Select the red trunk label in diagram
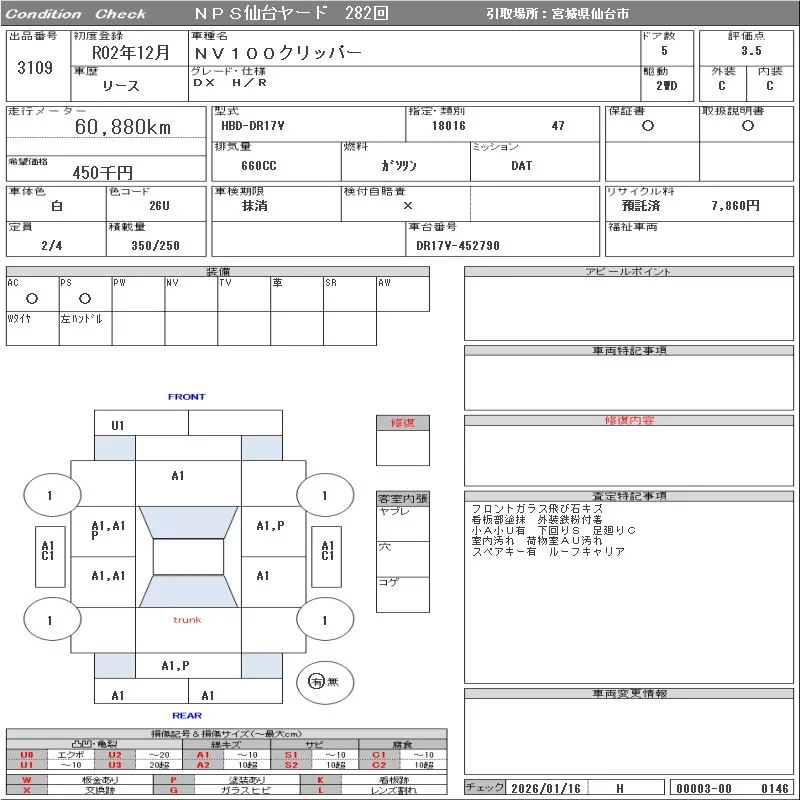Image resolution: width=800 pixels, height=800 pixels. [x=187, y=620]
